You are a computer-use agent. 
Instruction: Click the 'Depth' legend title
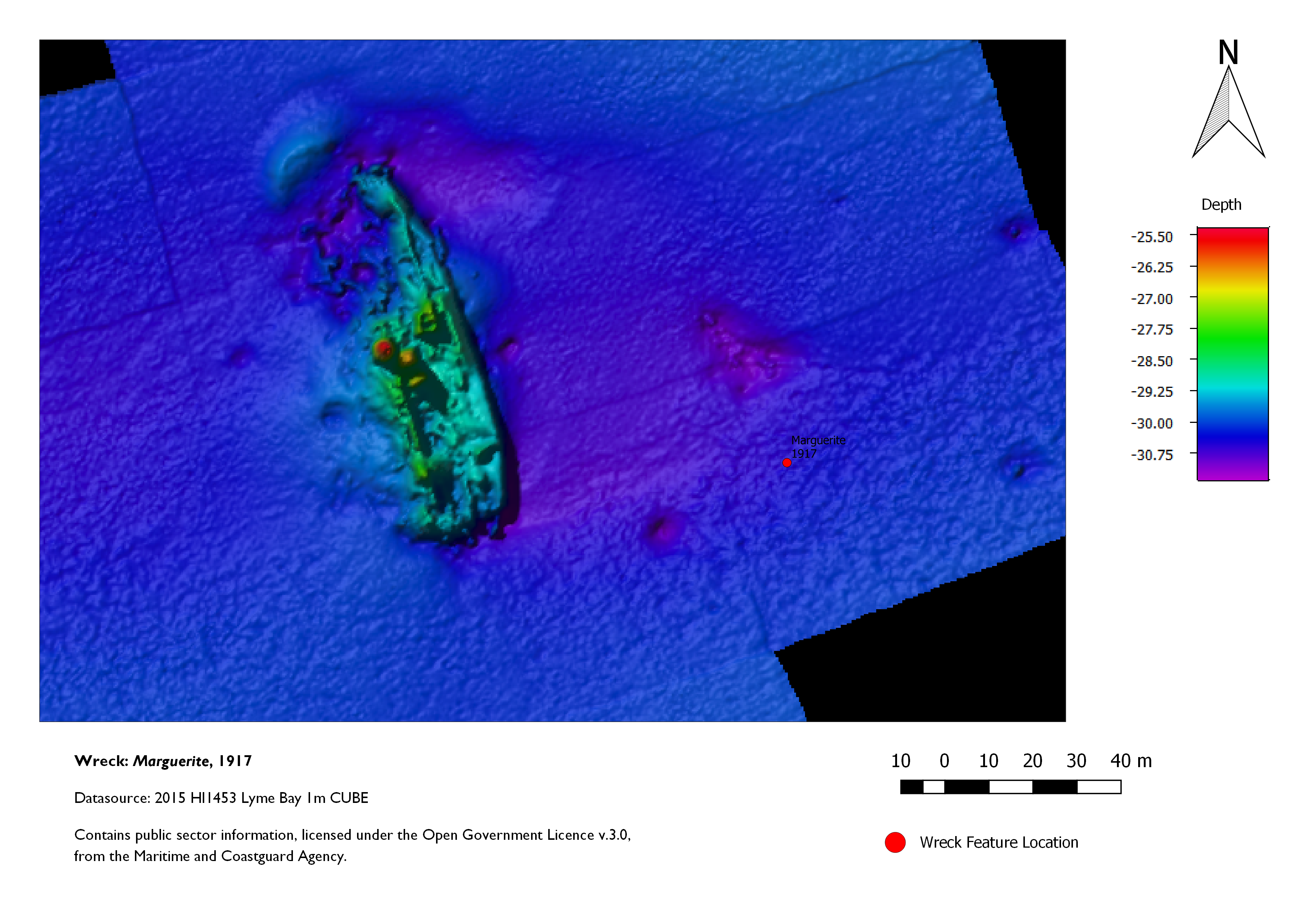click(x=1221, y=204)
